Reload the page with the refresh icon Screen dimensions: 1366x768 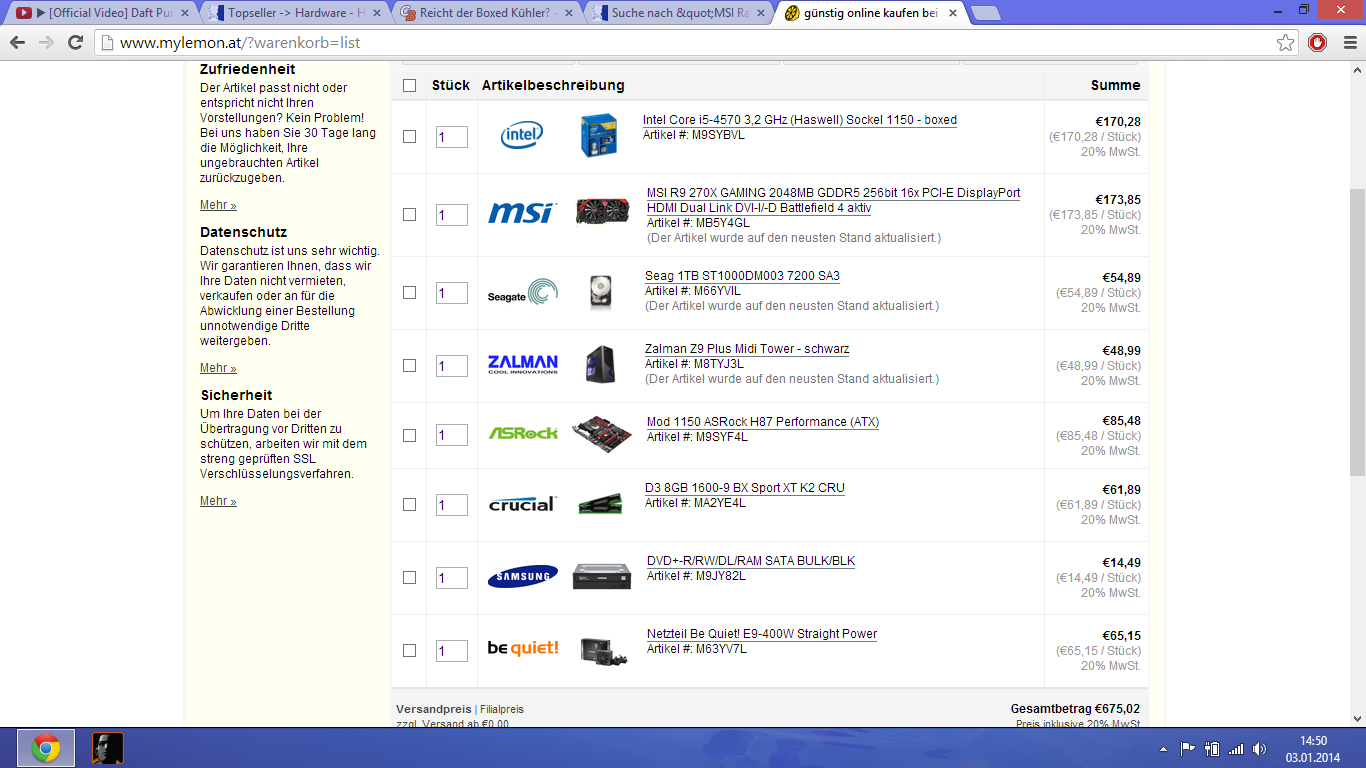(x=75, y=43)
